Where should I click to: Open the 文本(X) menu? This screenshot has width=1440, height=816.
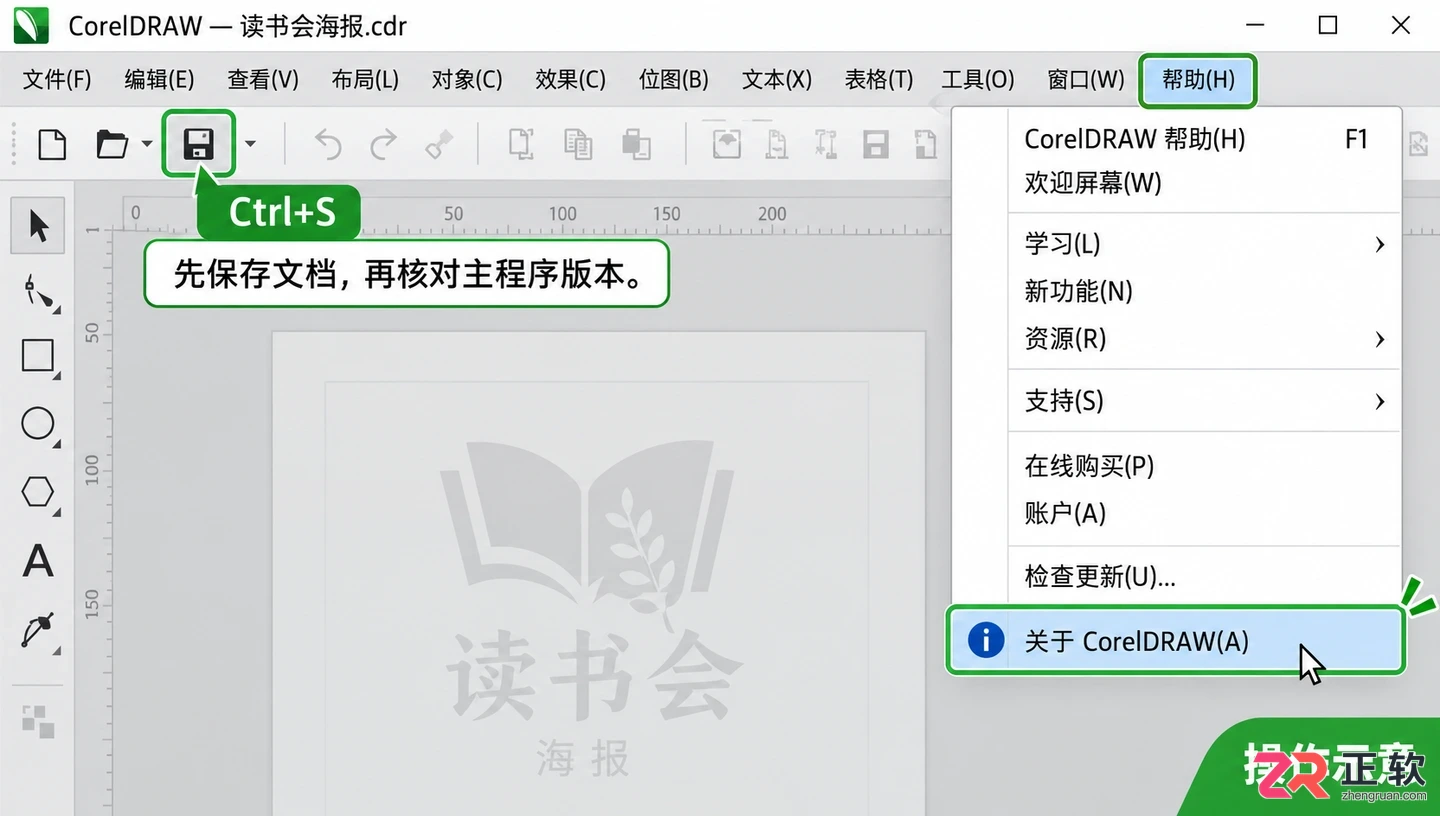(777, 80)
